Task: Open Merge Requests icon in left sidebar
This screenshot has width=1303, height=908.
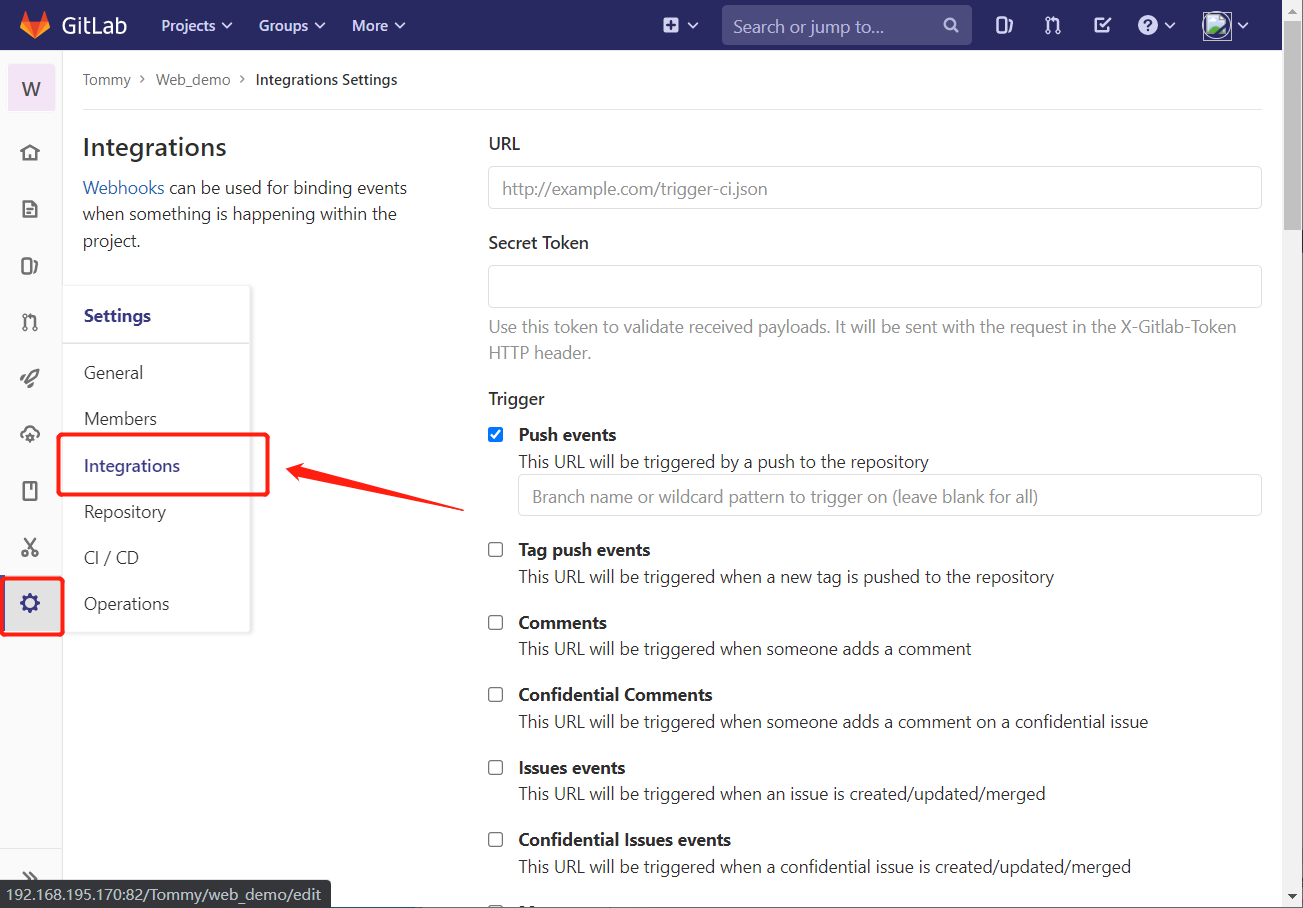Action: [30, 322]
